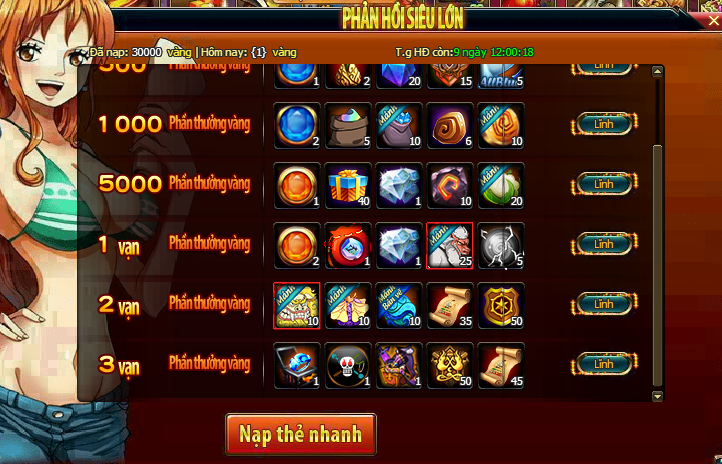Click the scroll icon with 35
The height and width of the screenshot is (464, 722).
pyautogui.click(x=450, y=306)
